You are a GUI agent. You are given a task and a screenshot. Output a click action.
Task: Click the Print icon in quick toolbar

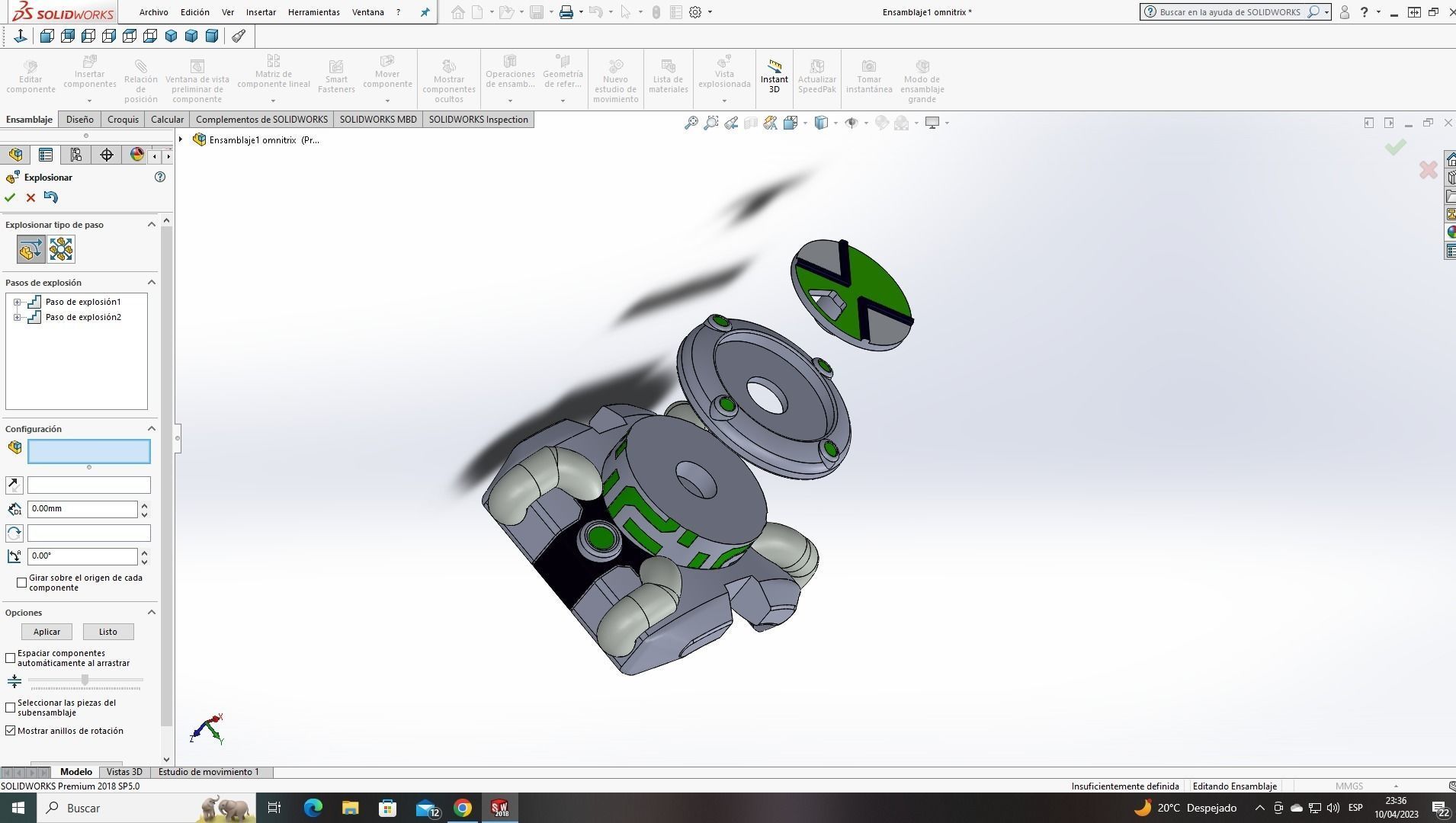tap(566, 12)
